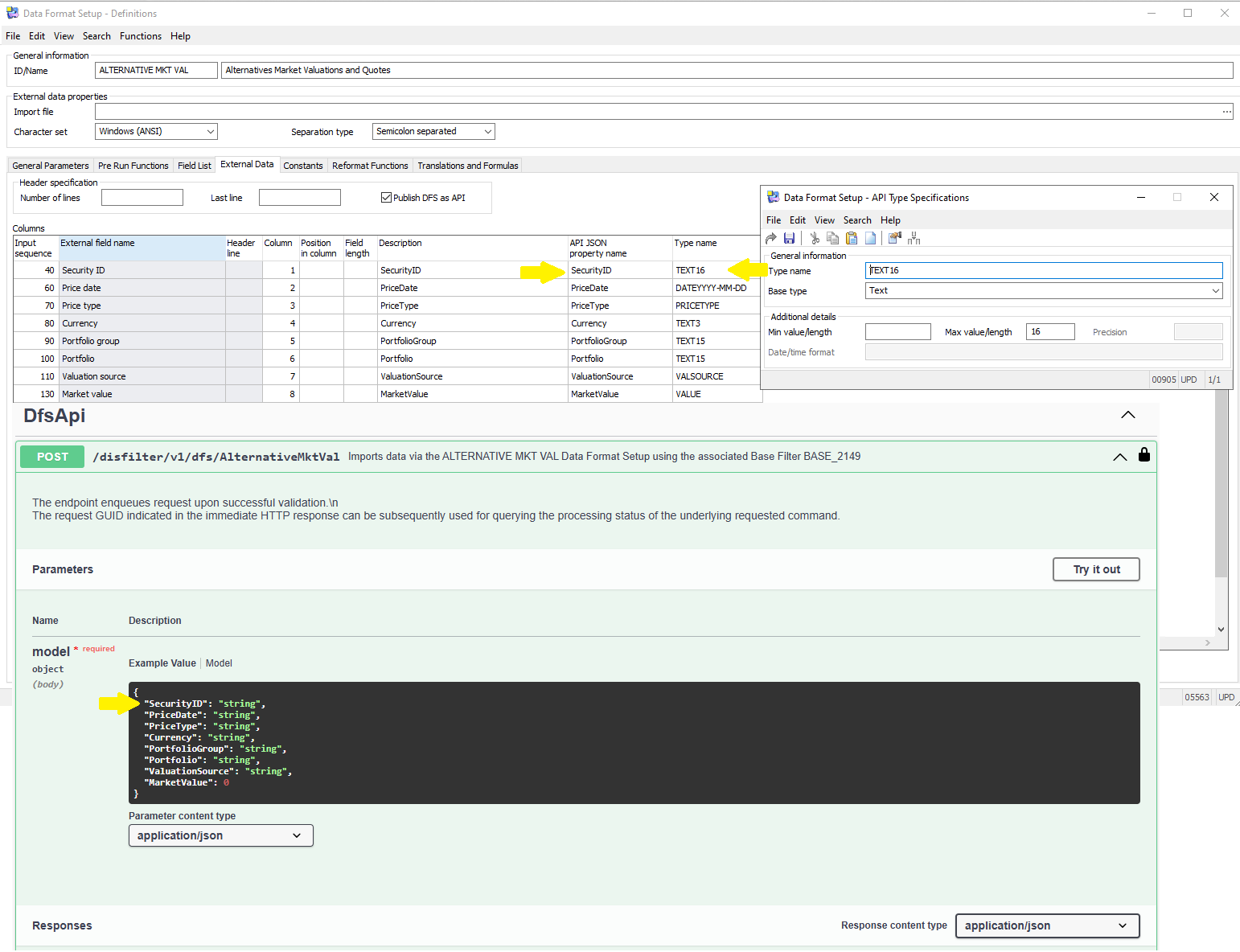Click the Import file browse ellipsis button
The image size is (1240, 952).
coord(1226,112)
